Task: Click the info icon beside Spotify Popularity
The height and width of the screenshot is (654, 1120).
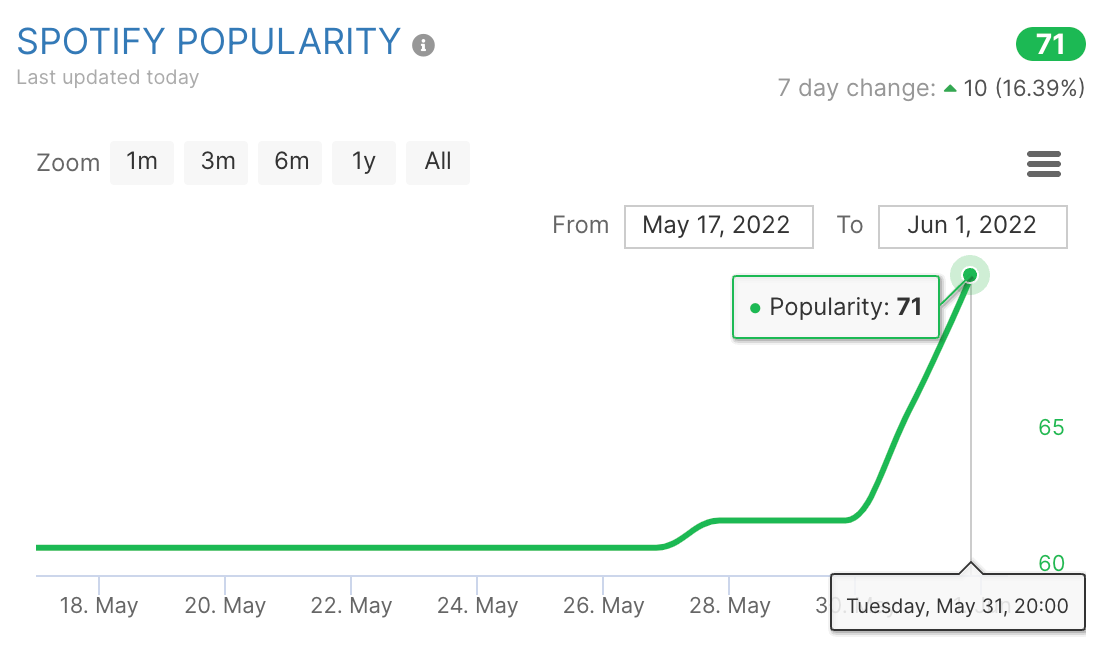Action: 424,45
